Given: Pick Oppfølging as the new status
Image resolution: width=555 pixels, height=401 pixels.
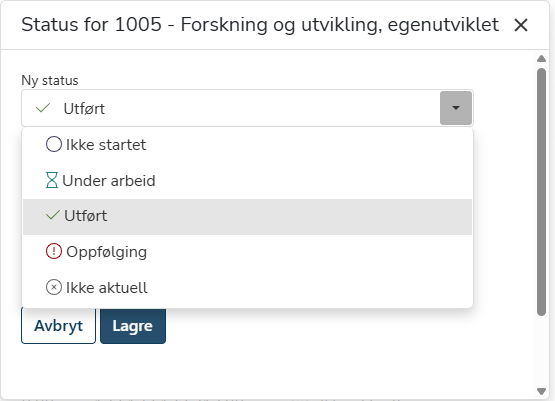Looking at the screenshot, I should click(247, 252).
